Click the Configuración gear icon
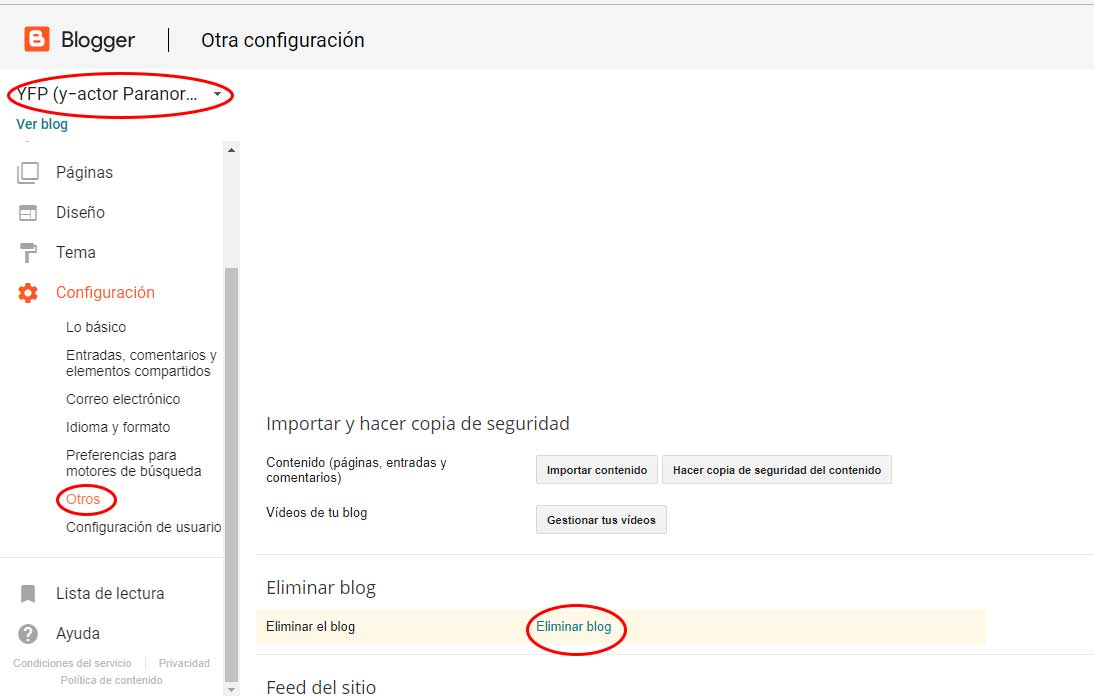Screen dimensions: 1094x696 [28, 293]
